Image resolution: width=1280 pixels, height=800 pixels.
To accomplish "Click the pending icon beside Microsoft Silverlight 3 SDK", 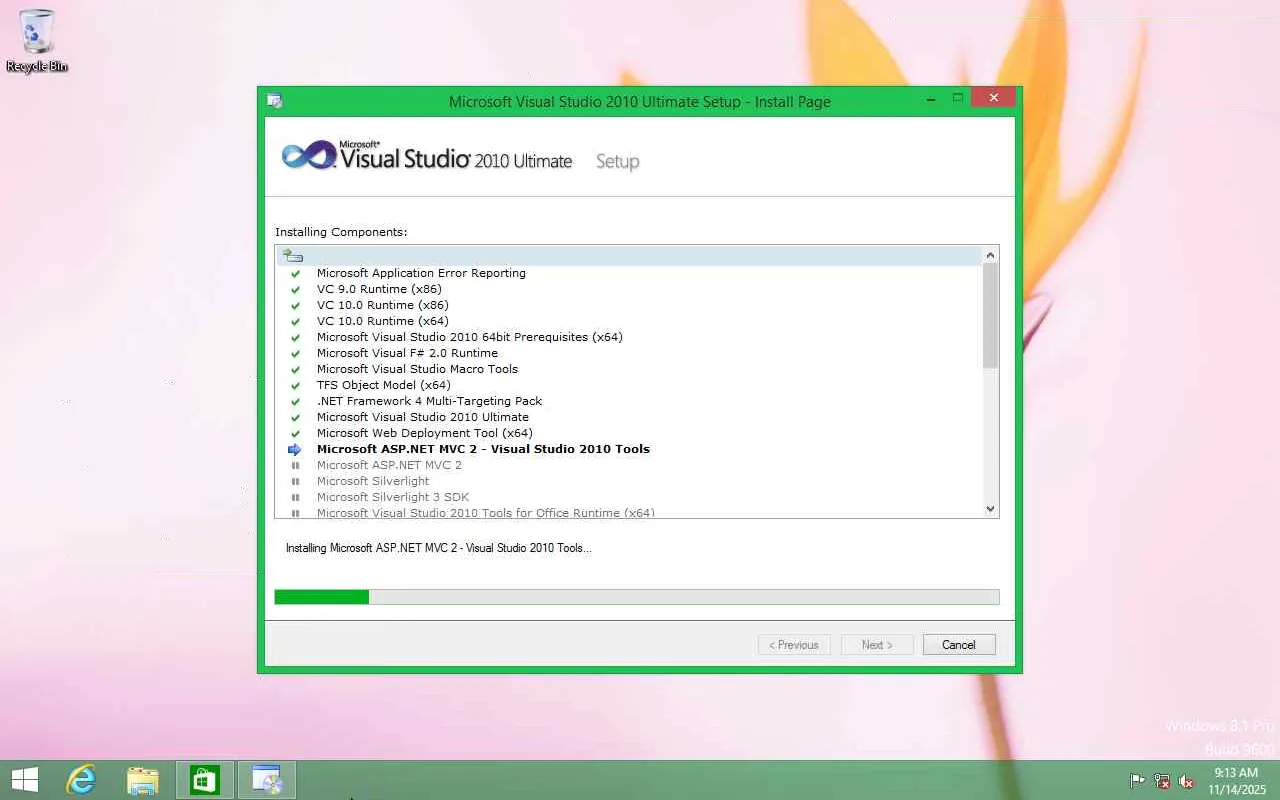I will [x=295, y=497].
